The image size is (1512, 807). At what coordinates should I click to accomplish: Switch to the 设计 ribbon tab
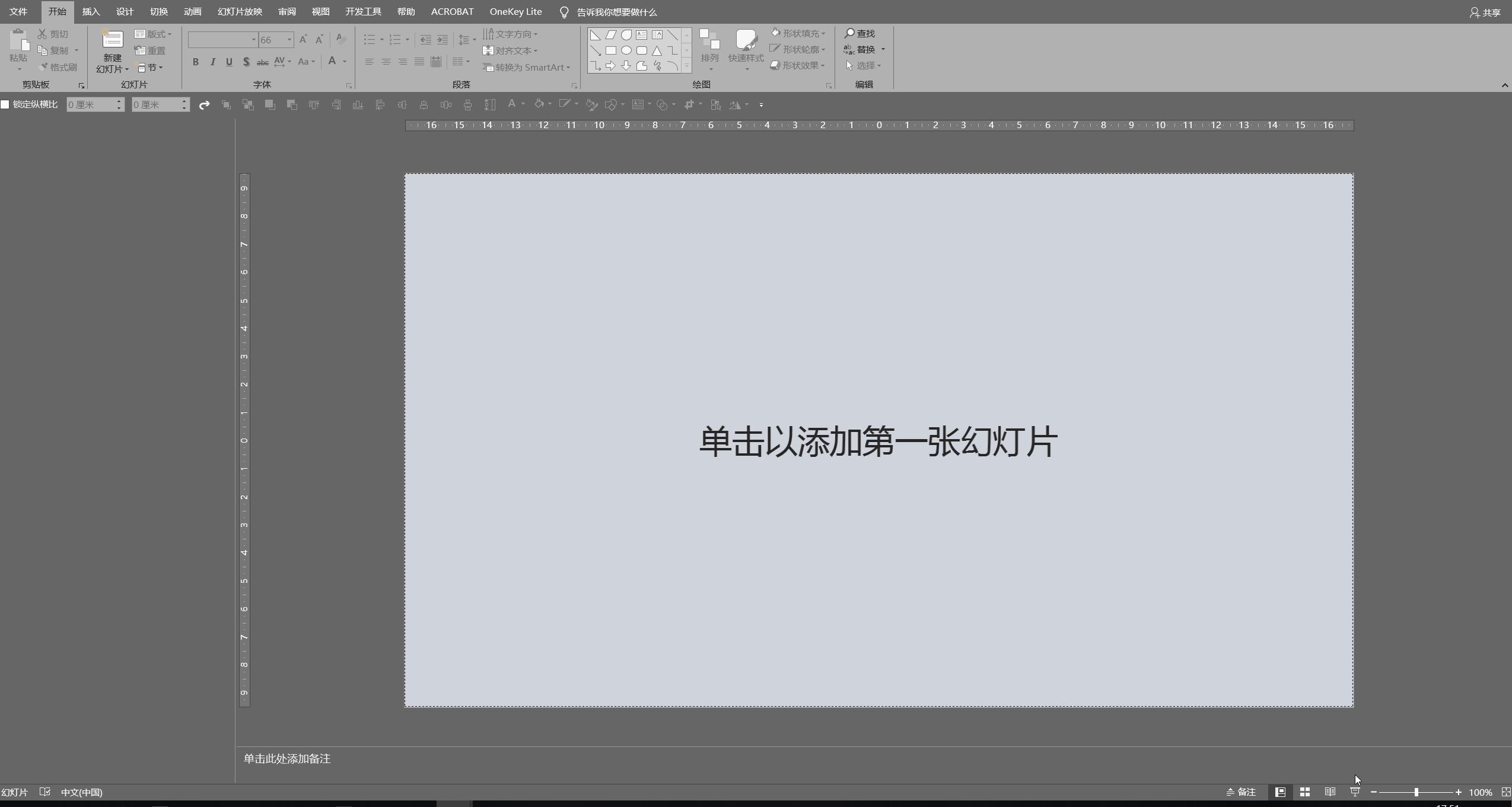[124, 11]
